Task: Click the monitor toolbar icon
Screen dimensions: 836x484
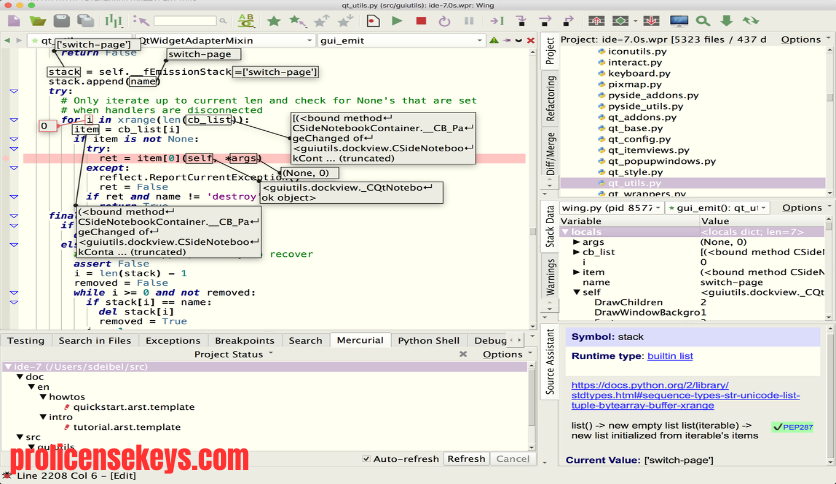Action: coord(679,21)
